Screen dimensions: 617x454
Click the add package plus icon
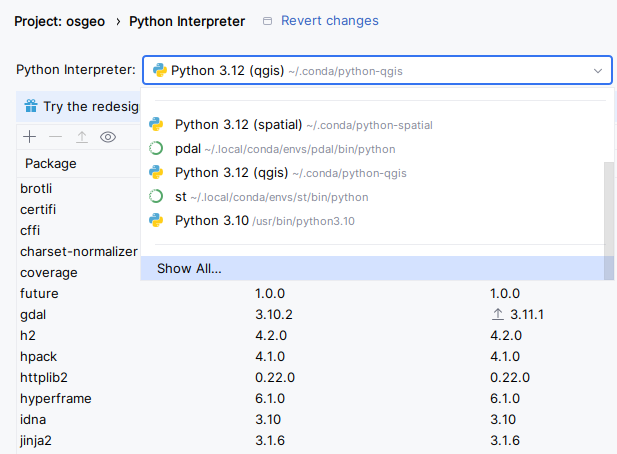click(x=30, y=137)
